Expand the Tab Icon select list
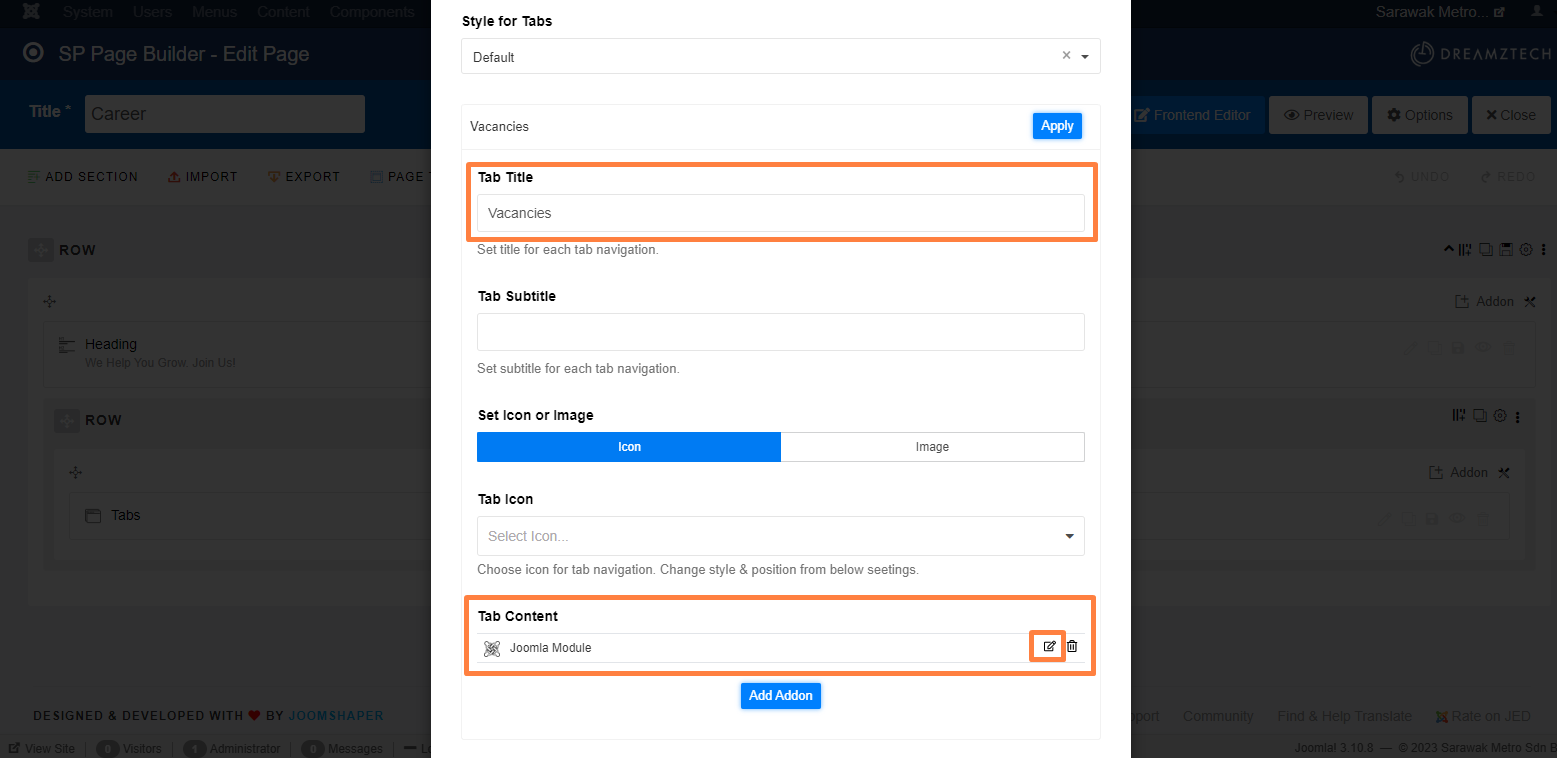This screenshot has height=758, width=1557. click(781, 536)
